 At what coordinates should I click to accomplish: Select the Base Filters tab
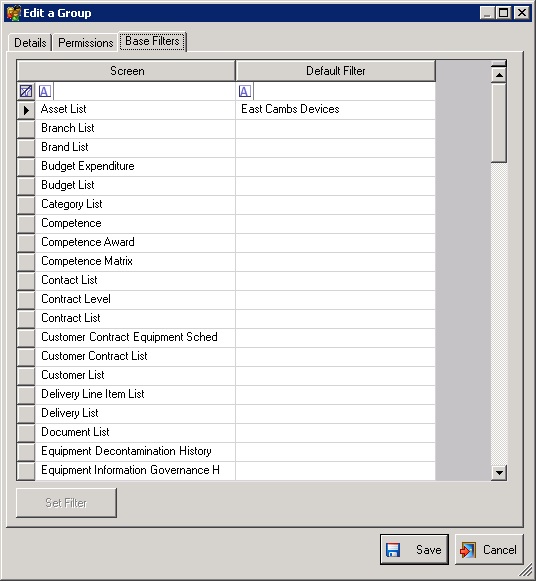point(152,41)
